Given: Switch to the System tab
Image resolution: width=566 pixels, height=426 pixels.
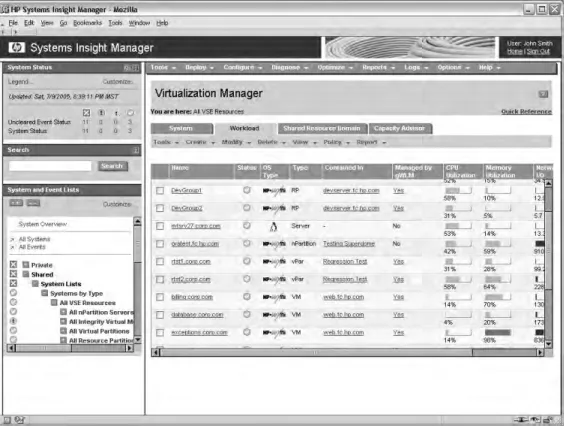Looking at the screenshot, I should click(x=182, y=129).
